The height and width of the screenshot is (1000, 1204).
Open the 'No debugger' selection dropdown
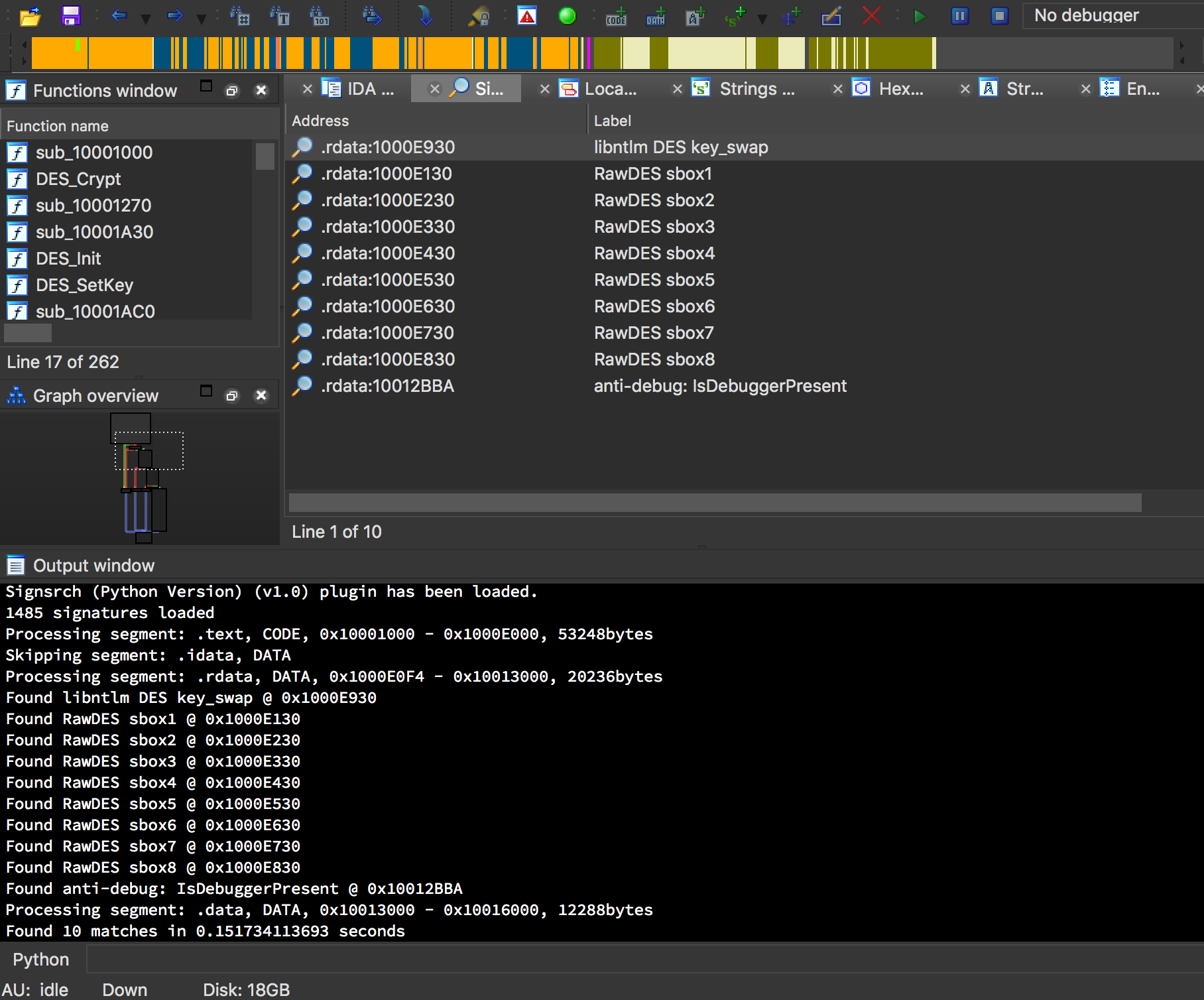click(1113, 16)
